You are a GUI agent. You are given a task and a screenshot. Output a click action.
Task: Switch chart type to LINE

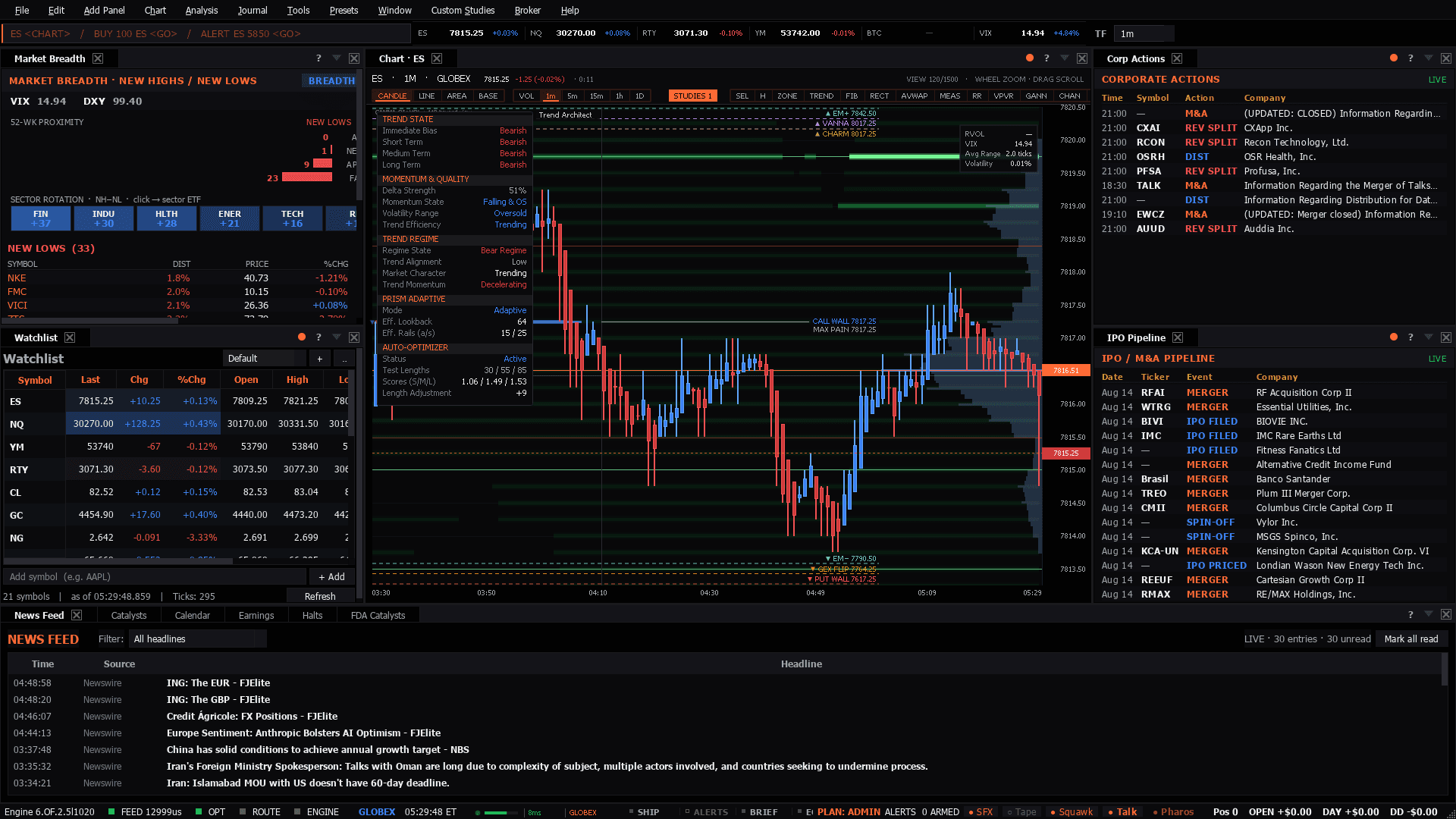click(x=427, y=96)
